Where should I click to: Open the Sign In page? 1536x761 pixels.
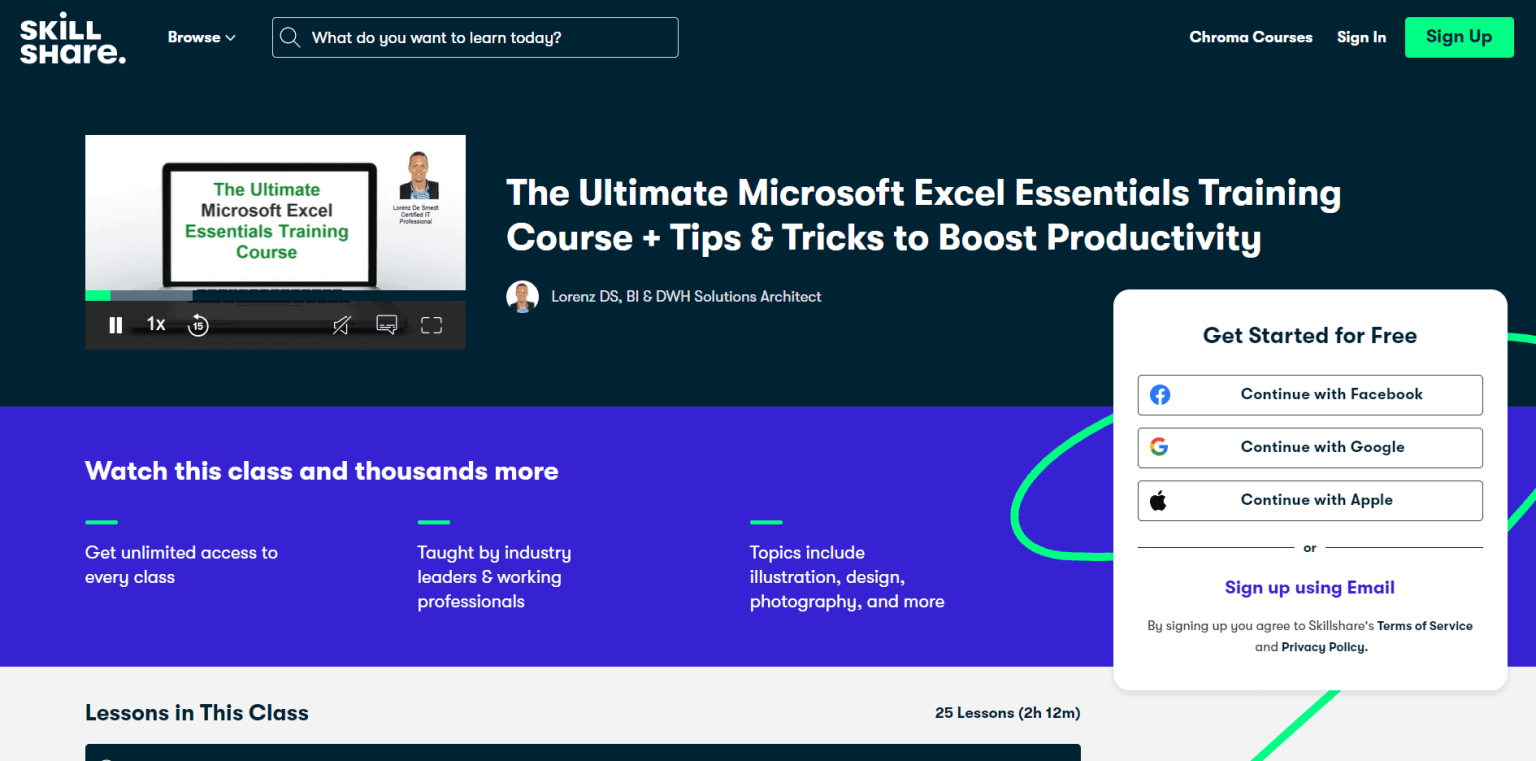pos(1361,37)
